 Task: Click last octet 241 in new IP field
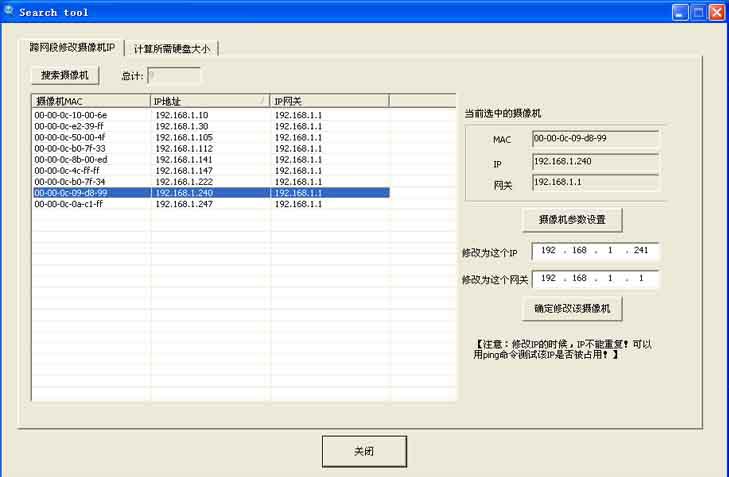(x=640, y=251)
